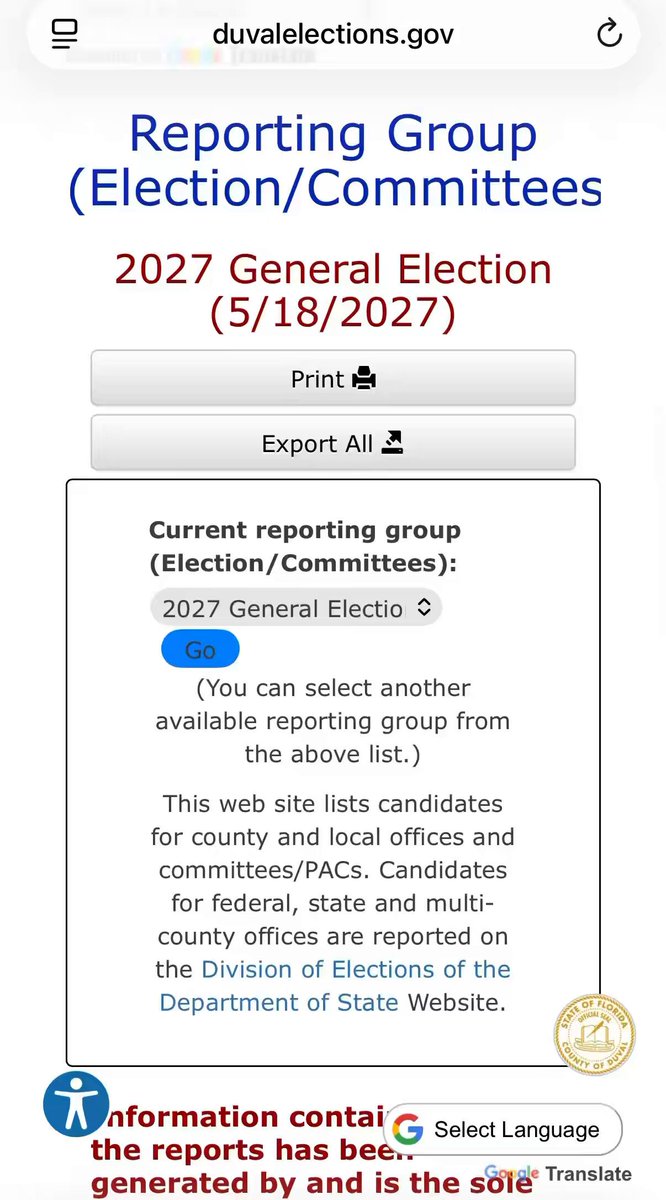Open the page format menu icon in address bar
Image resolution: width=666 pixels, height=1200 pixels.
point(64,34)
